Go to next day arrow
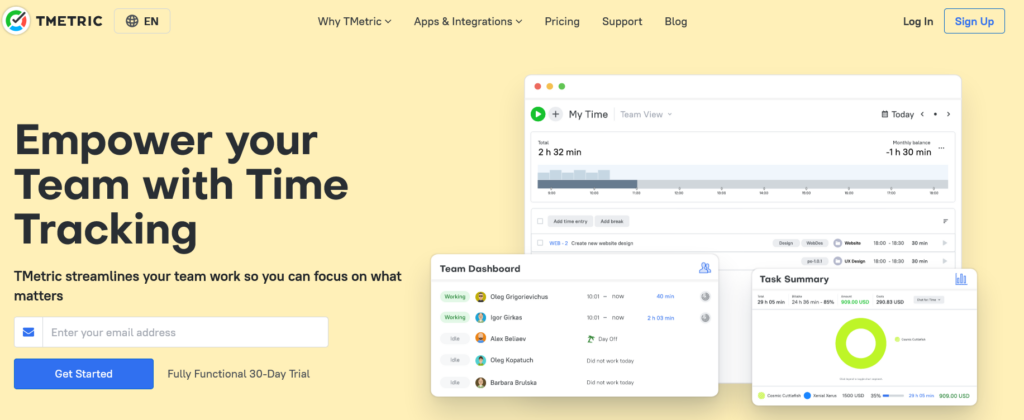The height and width of the screenshot is (420, 1024). click(x=948, y=114)
